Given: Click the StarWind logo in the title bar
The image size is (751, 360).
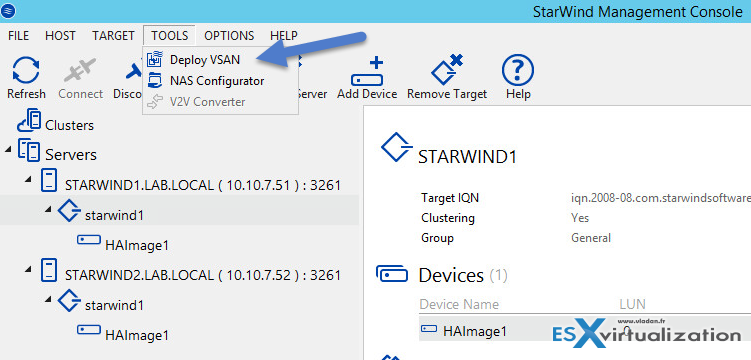Looking at the screenshot, I should 8,10.
